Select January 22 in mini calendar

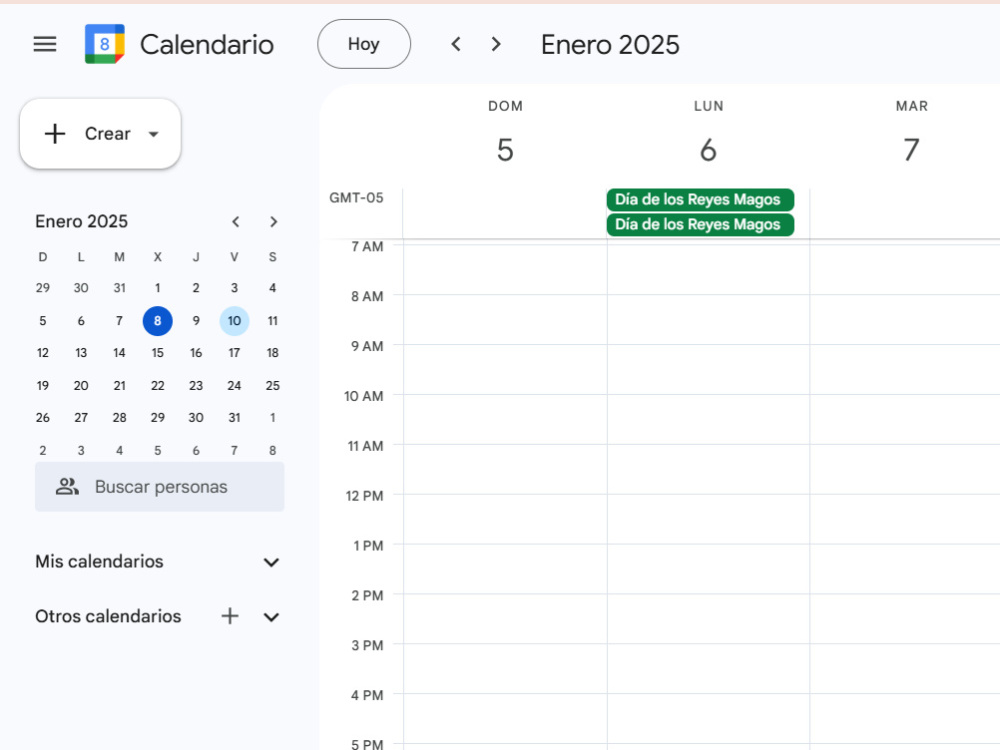[x=158, y=386]
